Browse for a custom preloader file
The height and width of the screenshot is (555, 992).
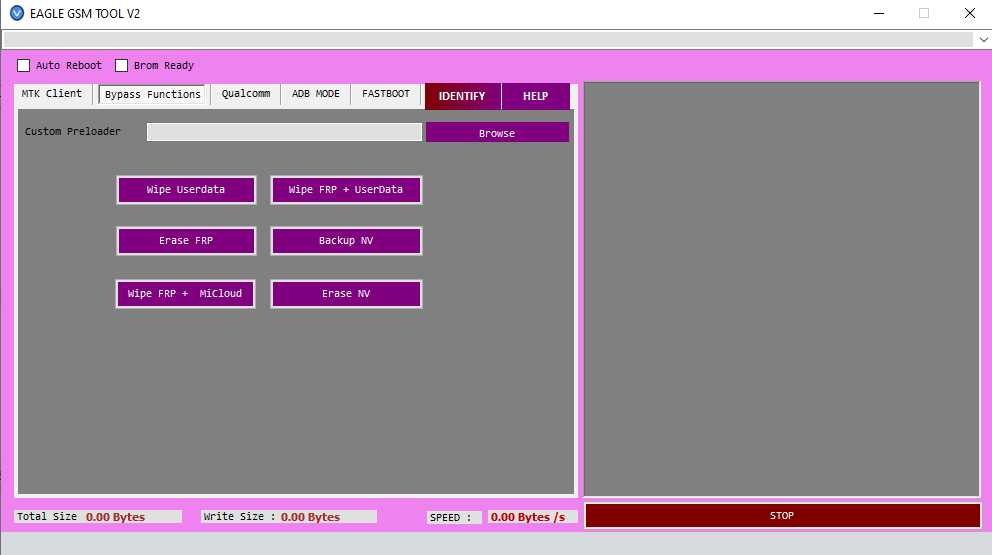coord(497,132)
